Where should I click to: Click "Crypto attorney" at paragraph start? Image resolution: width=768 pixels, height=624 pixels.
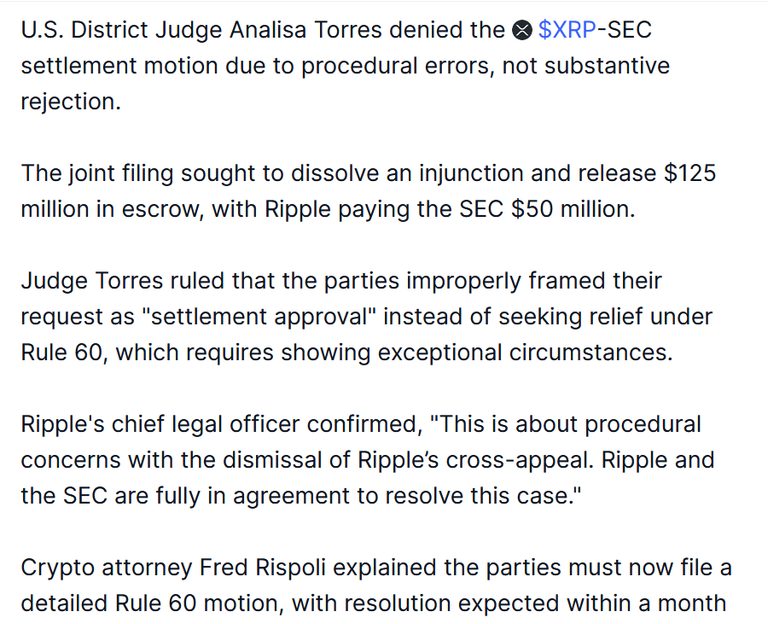coord(106,568)
